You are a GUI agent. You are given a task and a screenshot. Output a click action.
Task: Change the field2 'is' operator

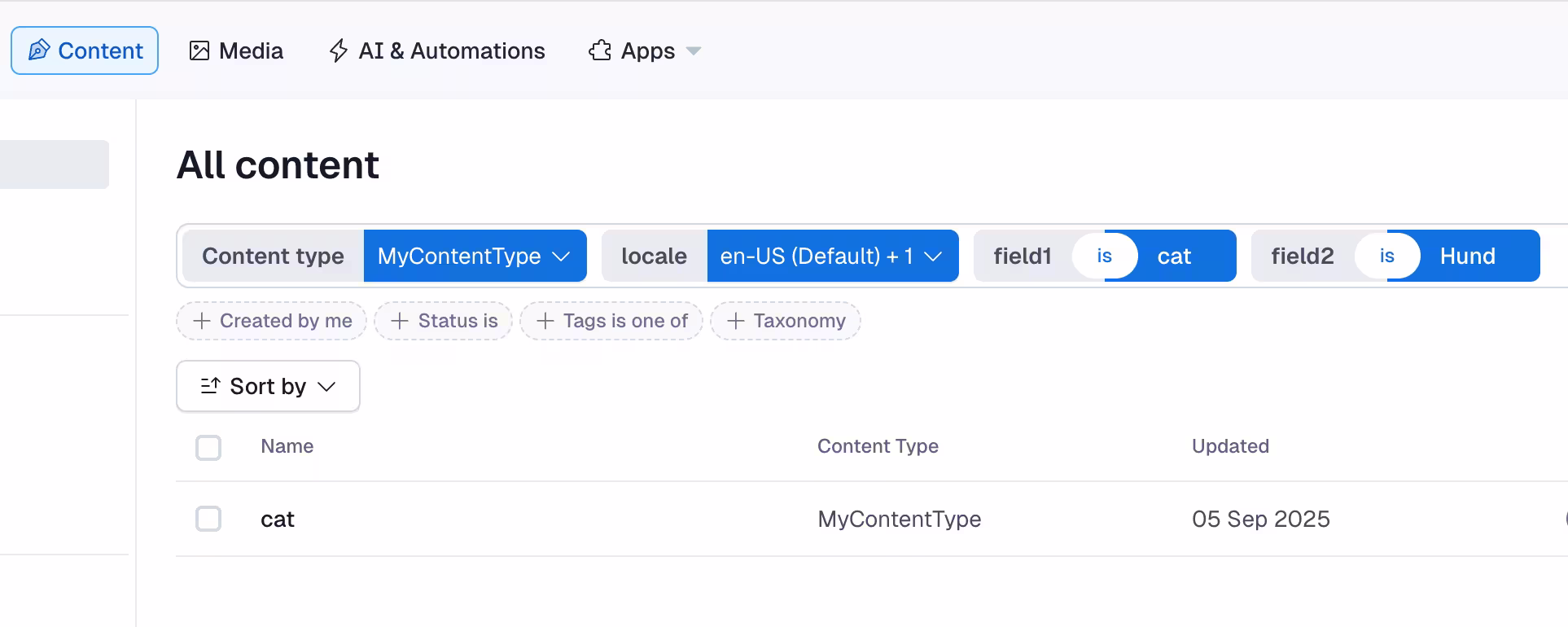point(1387,256)
